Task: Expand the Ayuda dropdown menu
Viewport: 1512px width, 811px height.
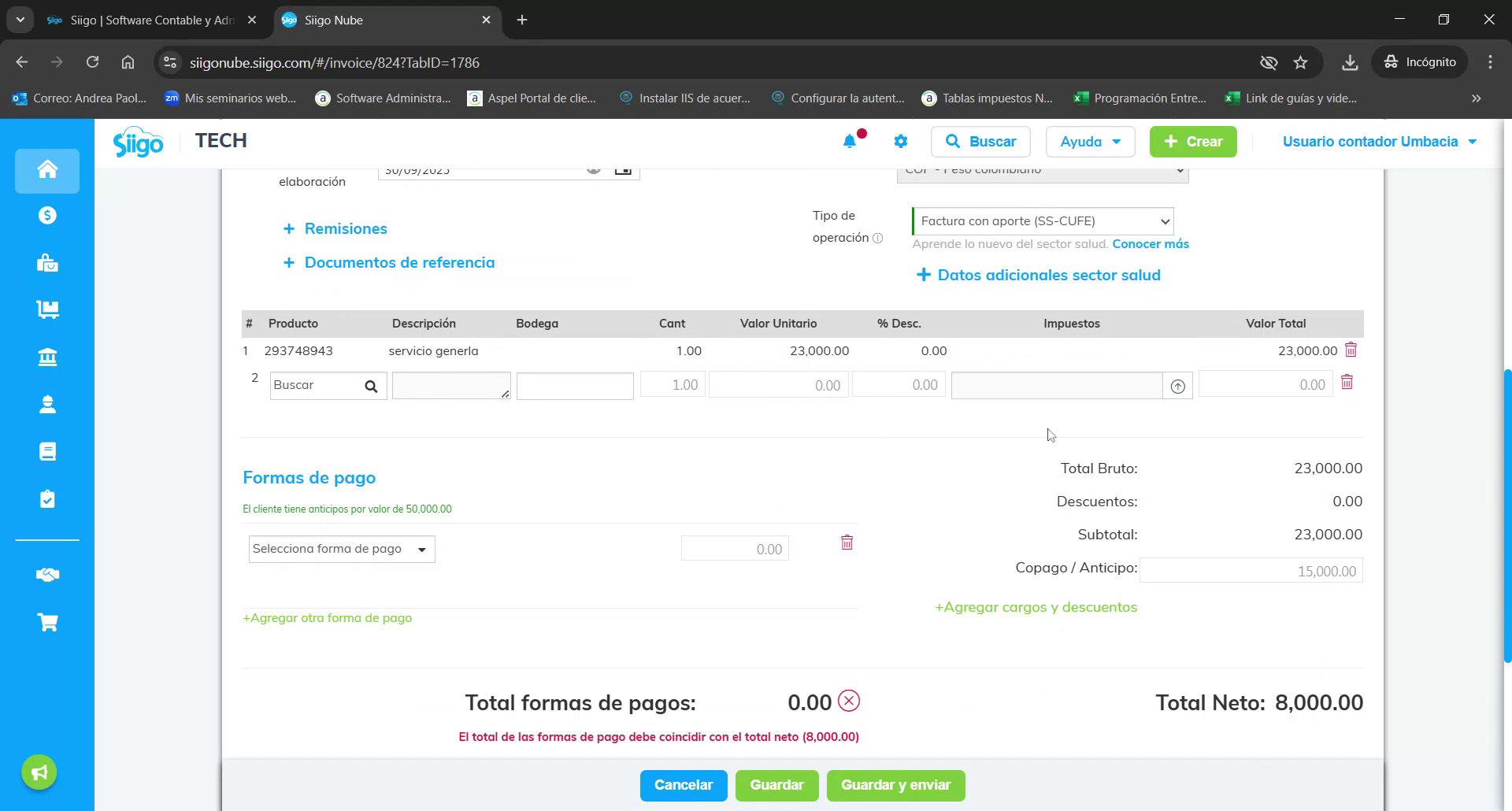Action: [x=1090, y=141]
